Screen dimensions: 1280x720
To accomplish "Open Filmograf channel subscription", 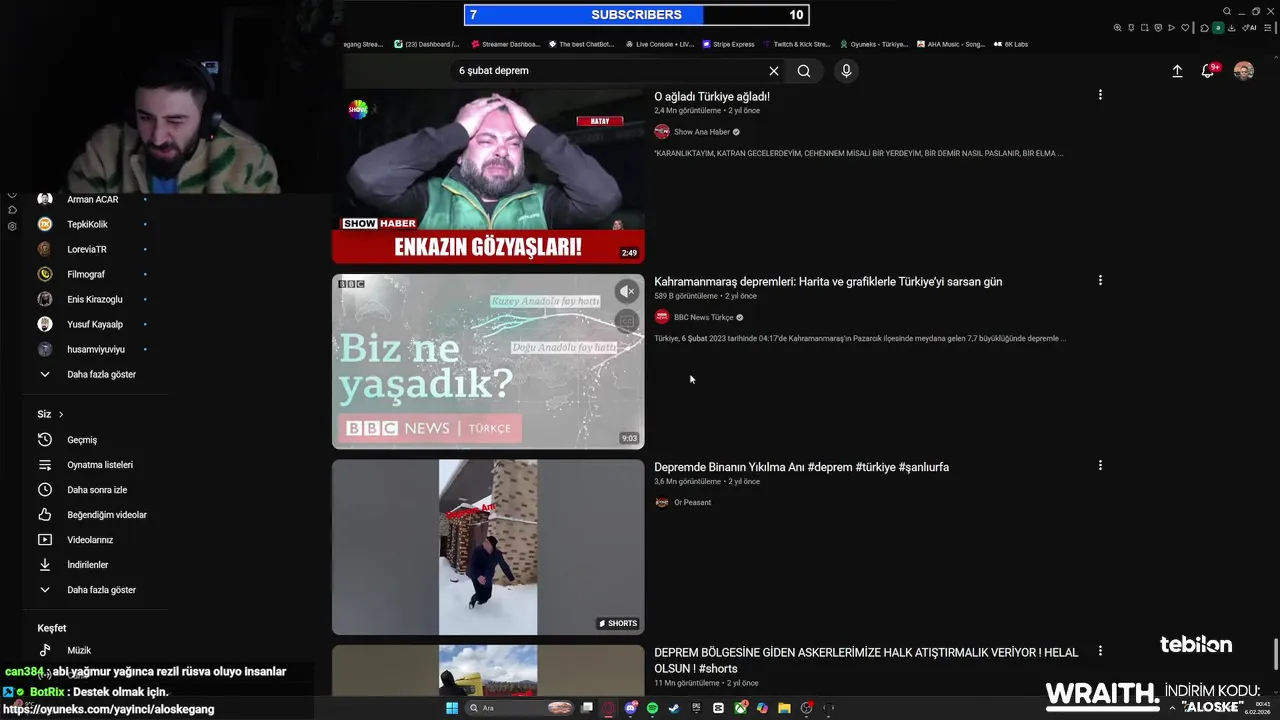I will [87, 274].
